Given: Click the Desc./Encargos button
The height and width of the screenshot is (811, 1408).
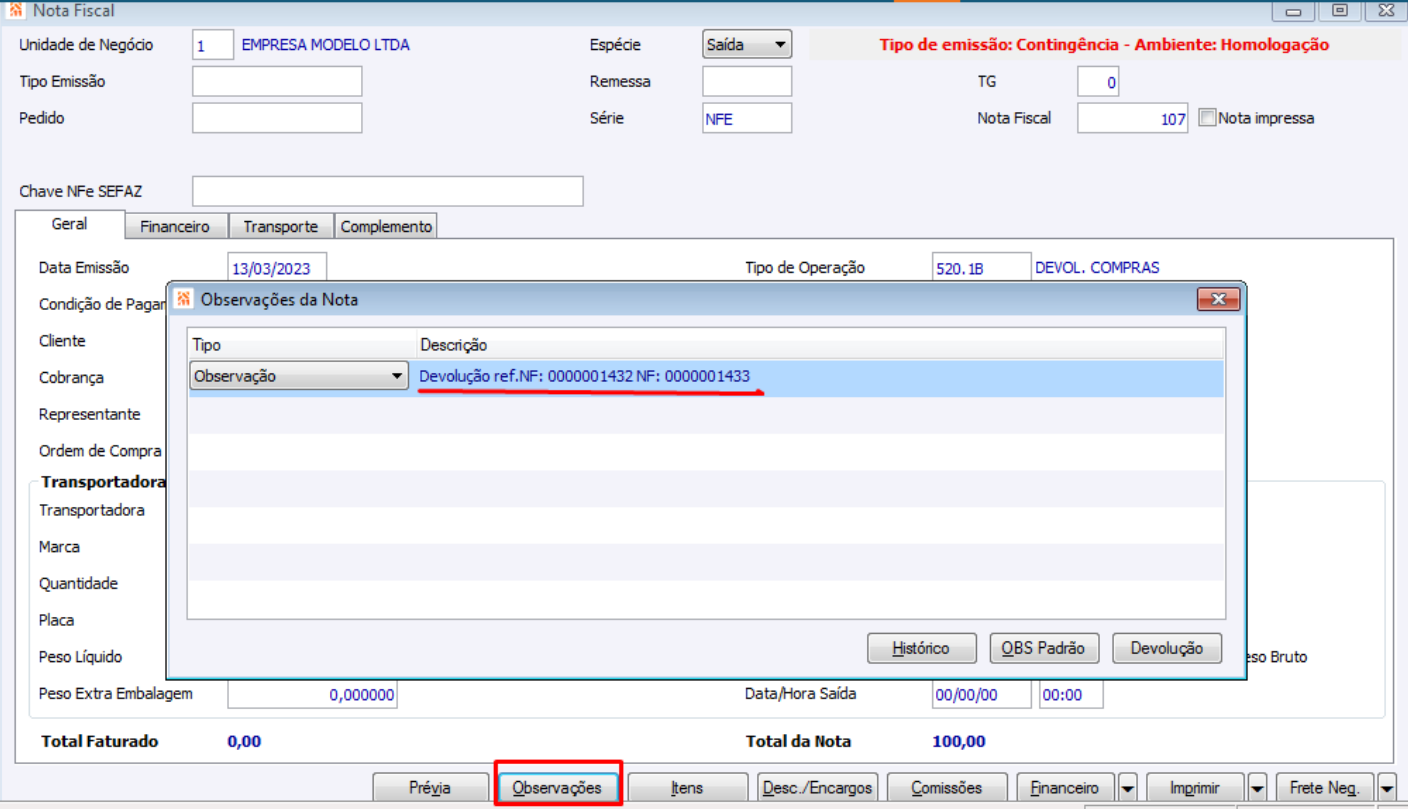Looking at the screenshot, I should (x=818, y=788).
